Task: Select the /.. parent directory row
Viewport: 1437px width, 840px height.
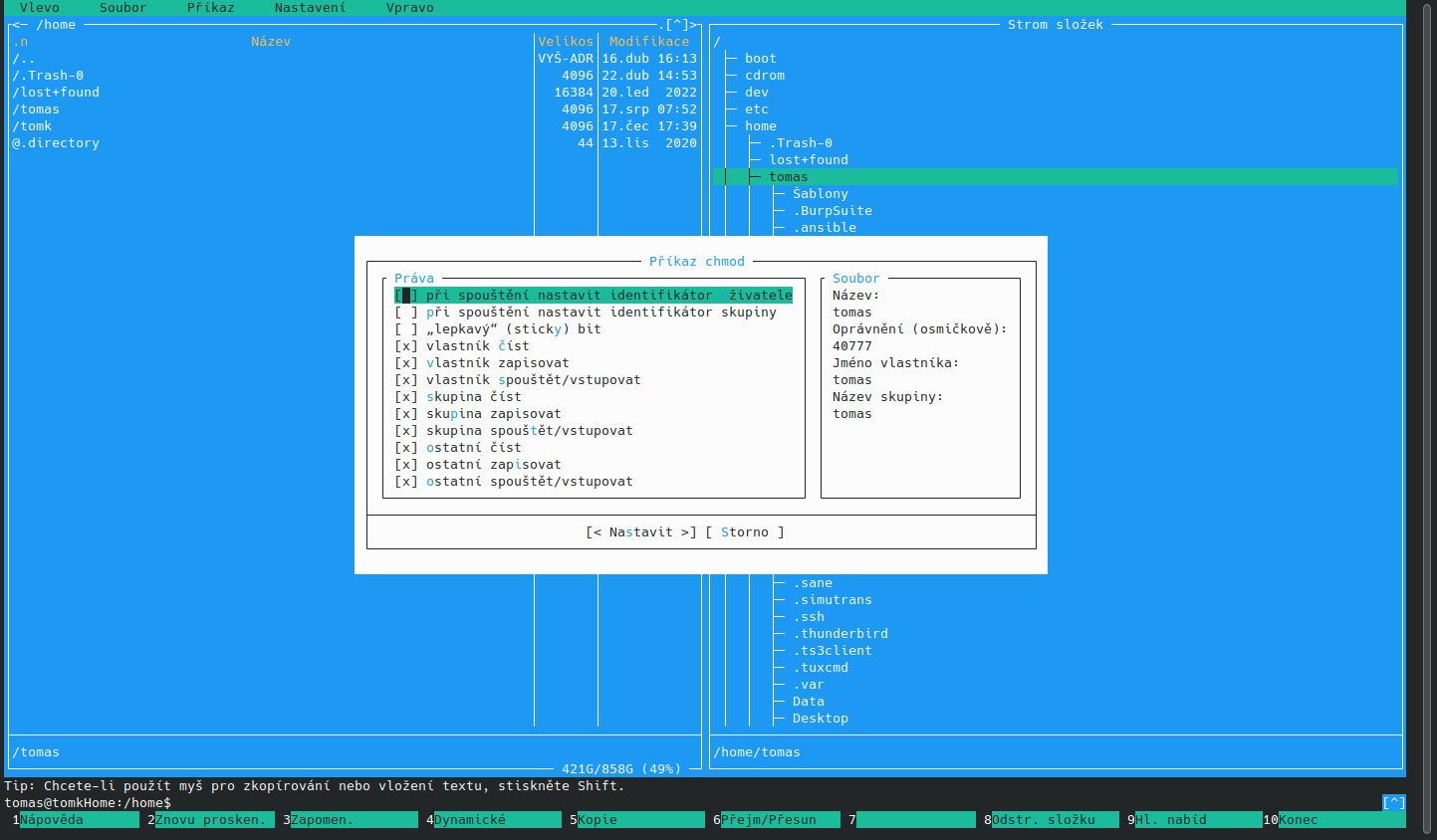Action: tap(355, 59)
